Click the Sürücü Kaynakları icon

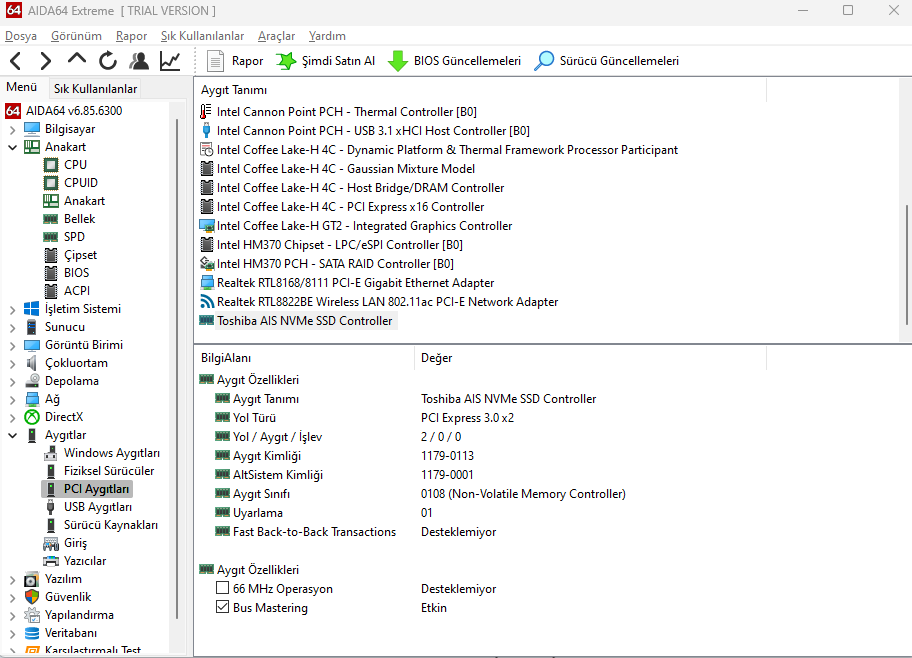point(51,525)
